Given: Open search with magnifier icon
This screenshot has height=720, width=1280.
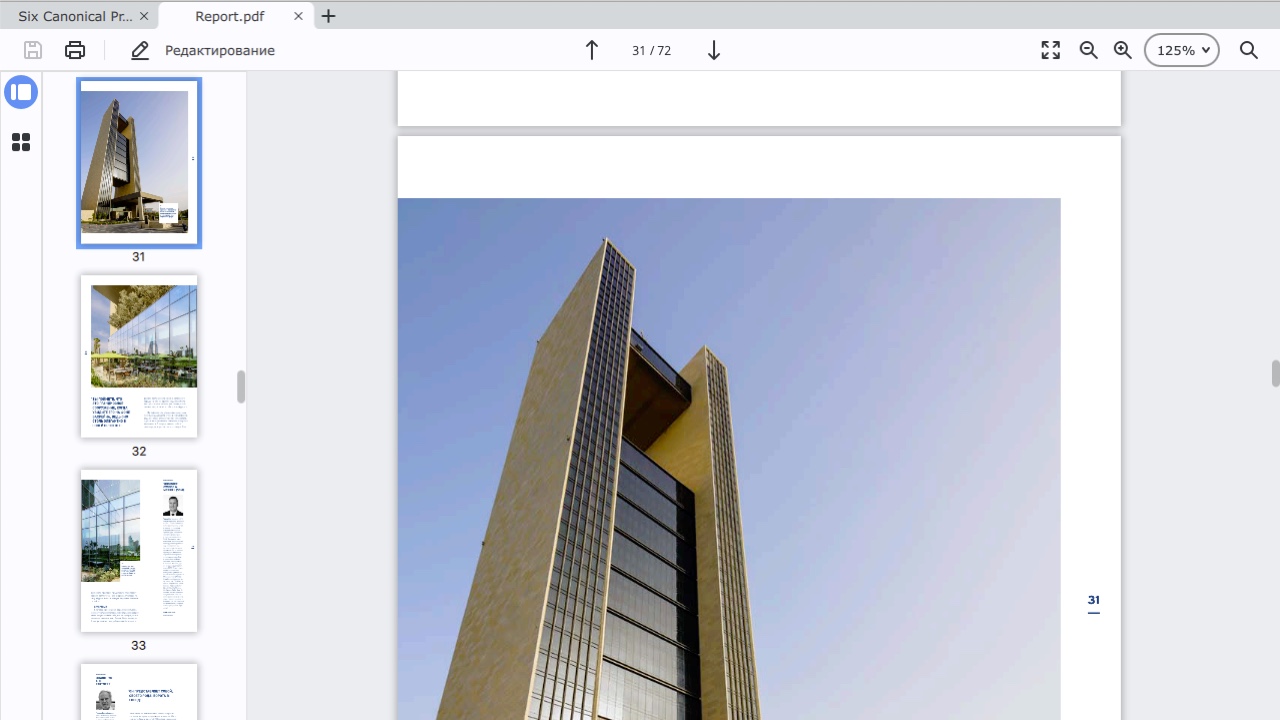Looking at the screenshot, I should click(1249, 50).
